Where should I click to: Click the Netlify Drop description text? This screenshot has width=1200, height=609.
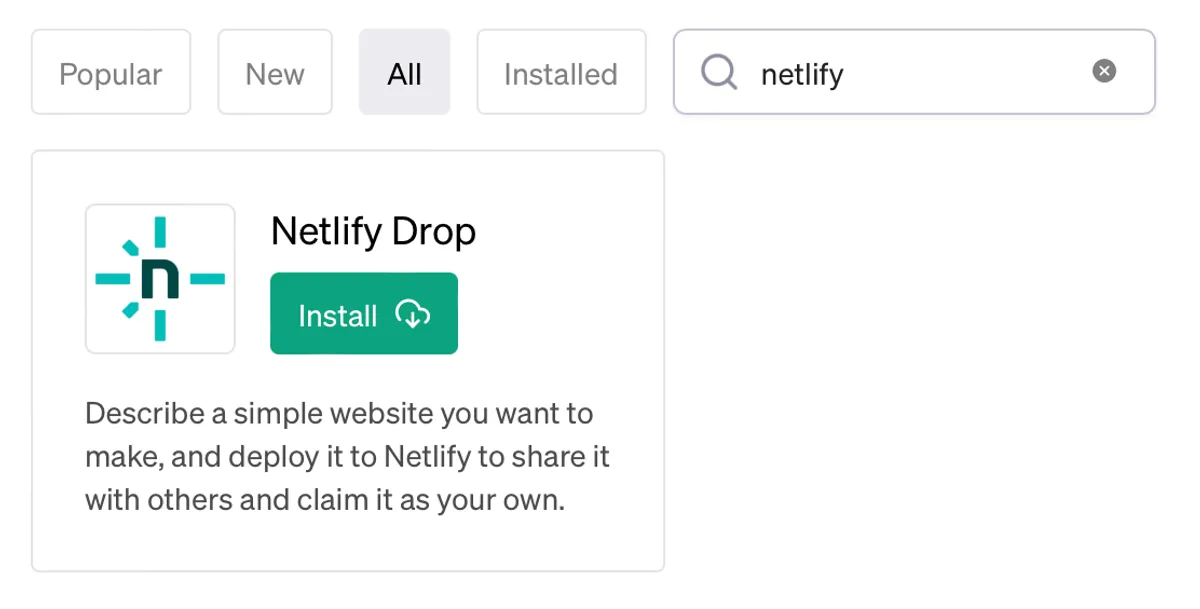[349, 456]
